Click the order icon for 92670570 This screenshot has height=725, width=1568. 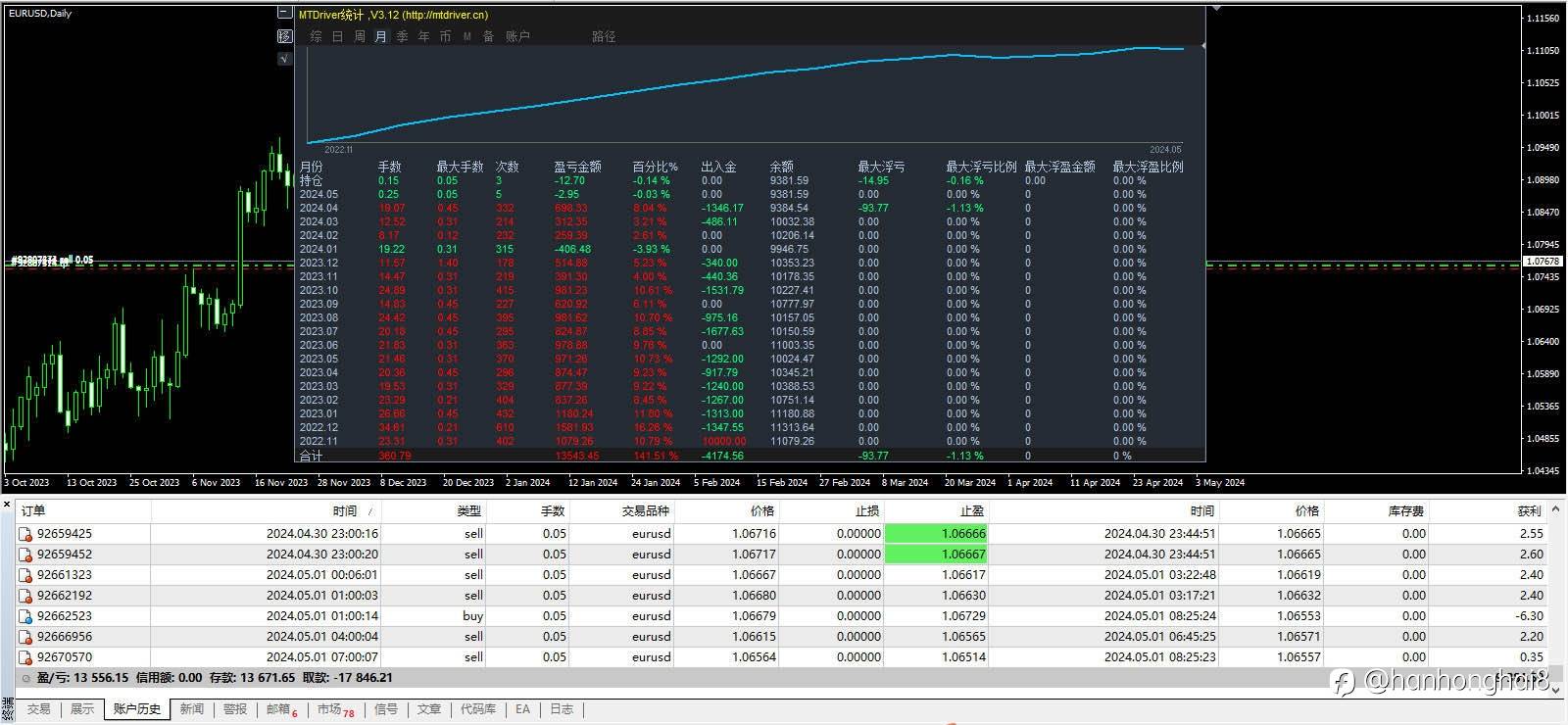pyautogui.click(x=26, y=657)
